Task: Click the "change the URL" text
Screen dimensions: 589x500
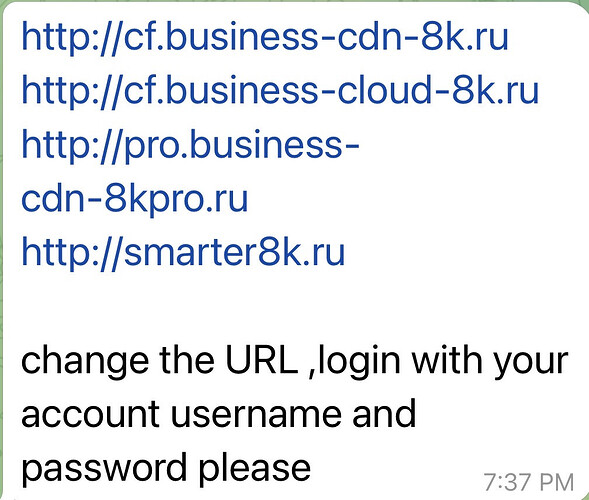Action: click(160, 361)
